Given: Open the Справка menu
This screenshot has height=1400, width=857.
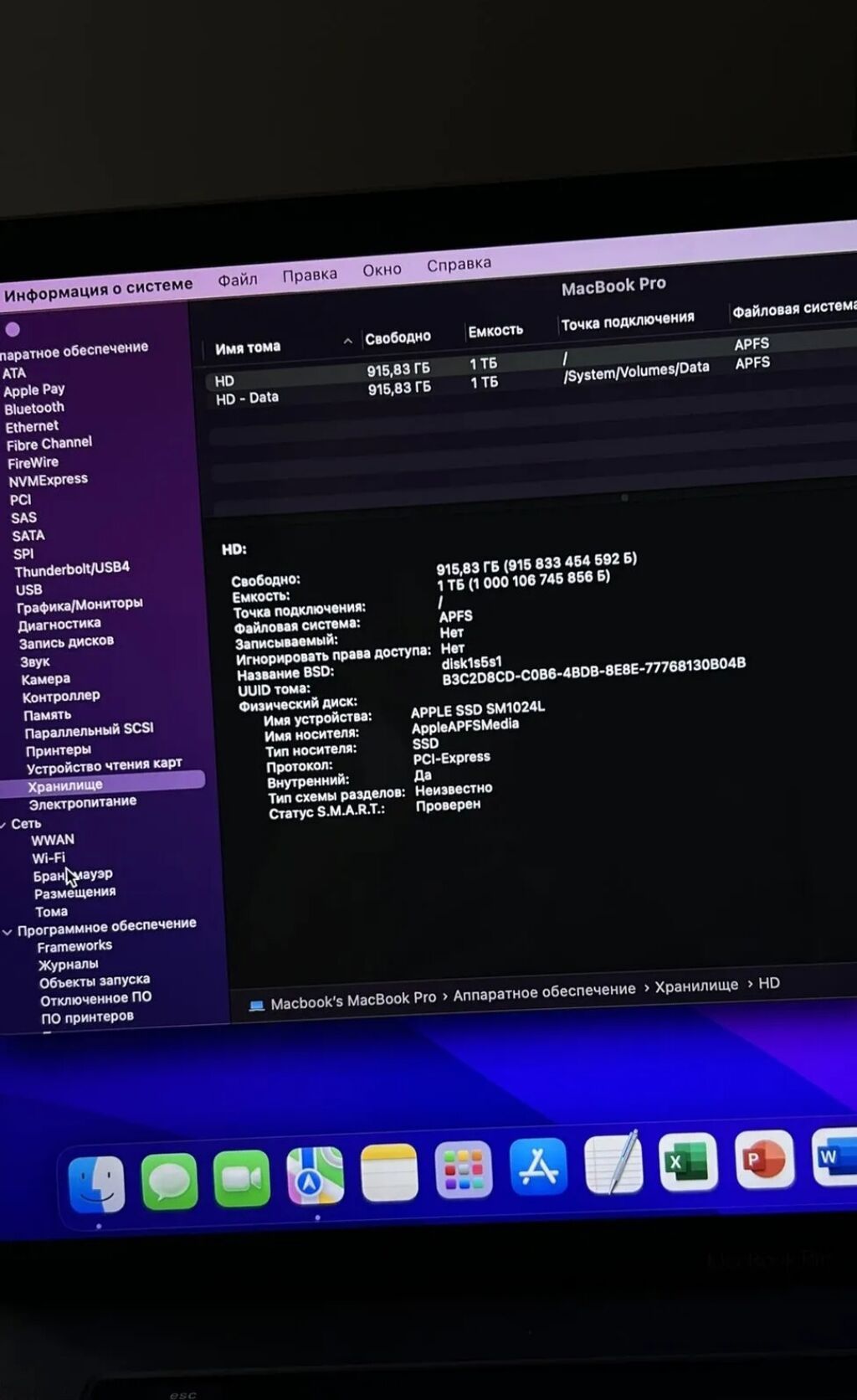Looking at the screenshot, I should point(459,264).
